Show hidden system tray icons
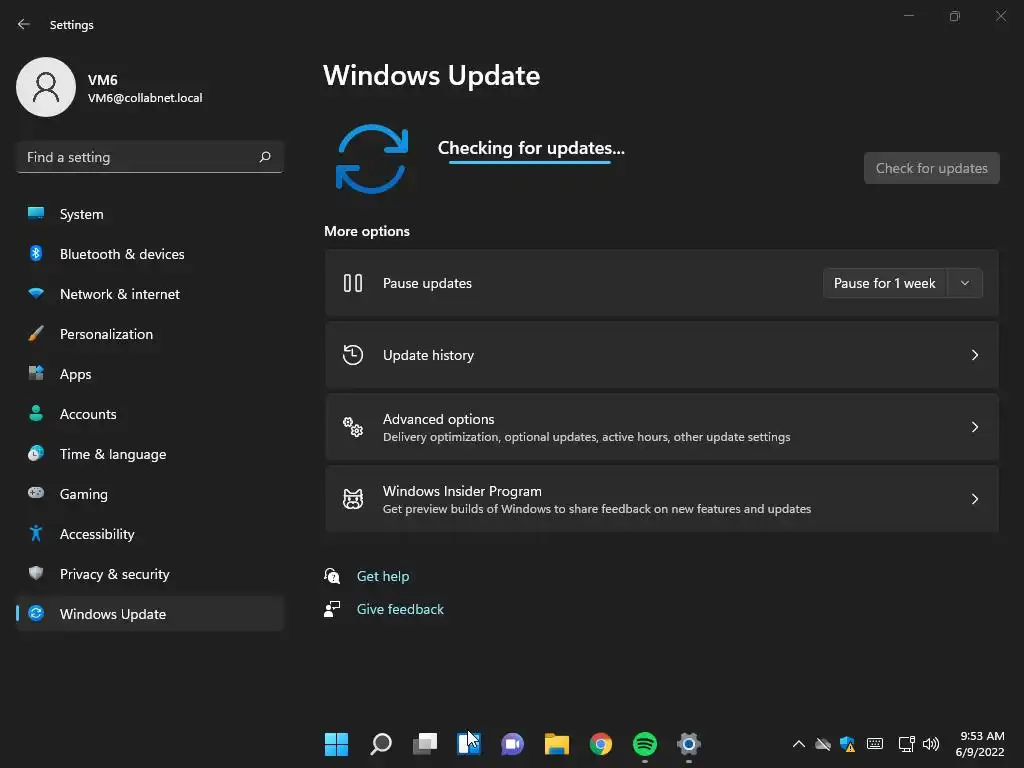1024x768 pixels. (798, 744)
